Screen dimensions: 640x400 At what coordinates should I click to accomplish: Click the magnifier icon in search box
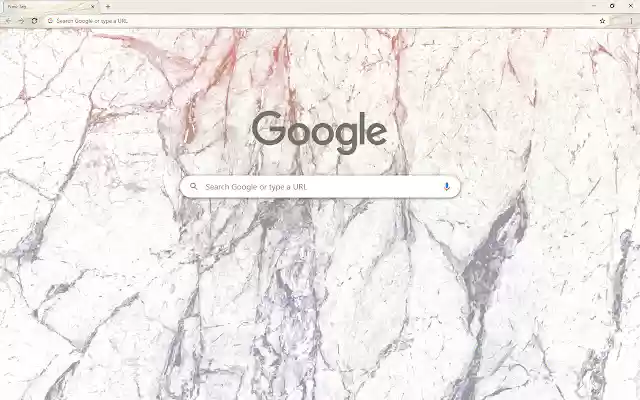coord(193,187)
